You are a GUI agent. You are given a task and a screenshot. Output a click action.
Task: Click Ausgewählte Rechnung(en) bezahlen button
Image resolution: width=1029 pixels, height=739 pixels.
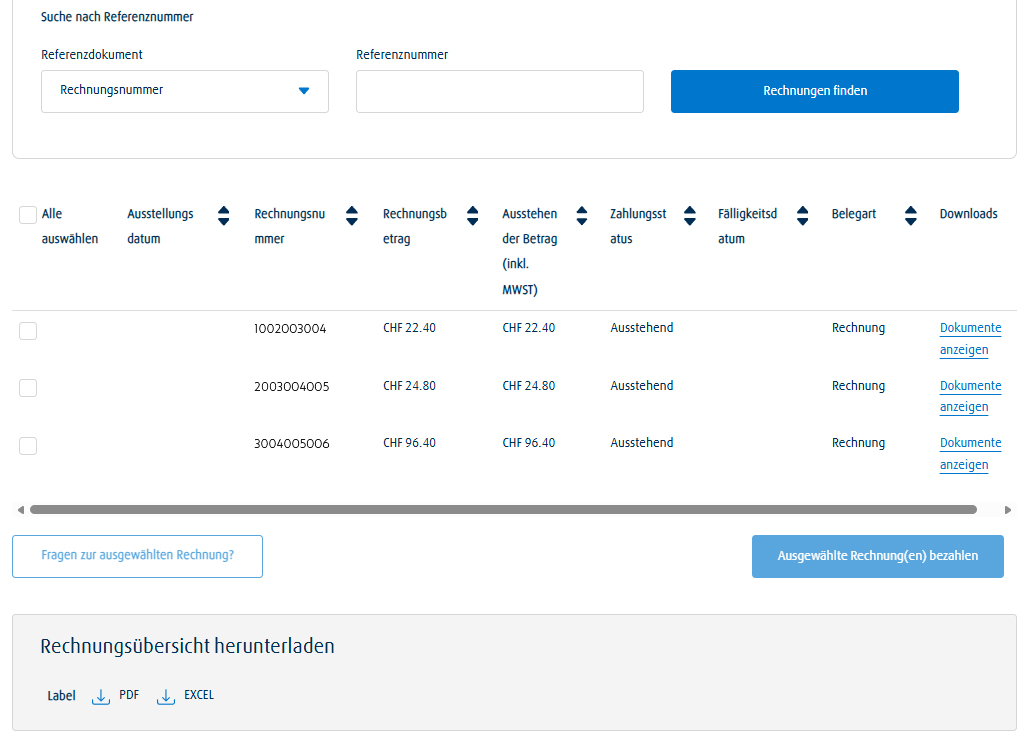pyautogui.click(x=877, y=556)
